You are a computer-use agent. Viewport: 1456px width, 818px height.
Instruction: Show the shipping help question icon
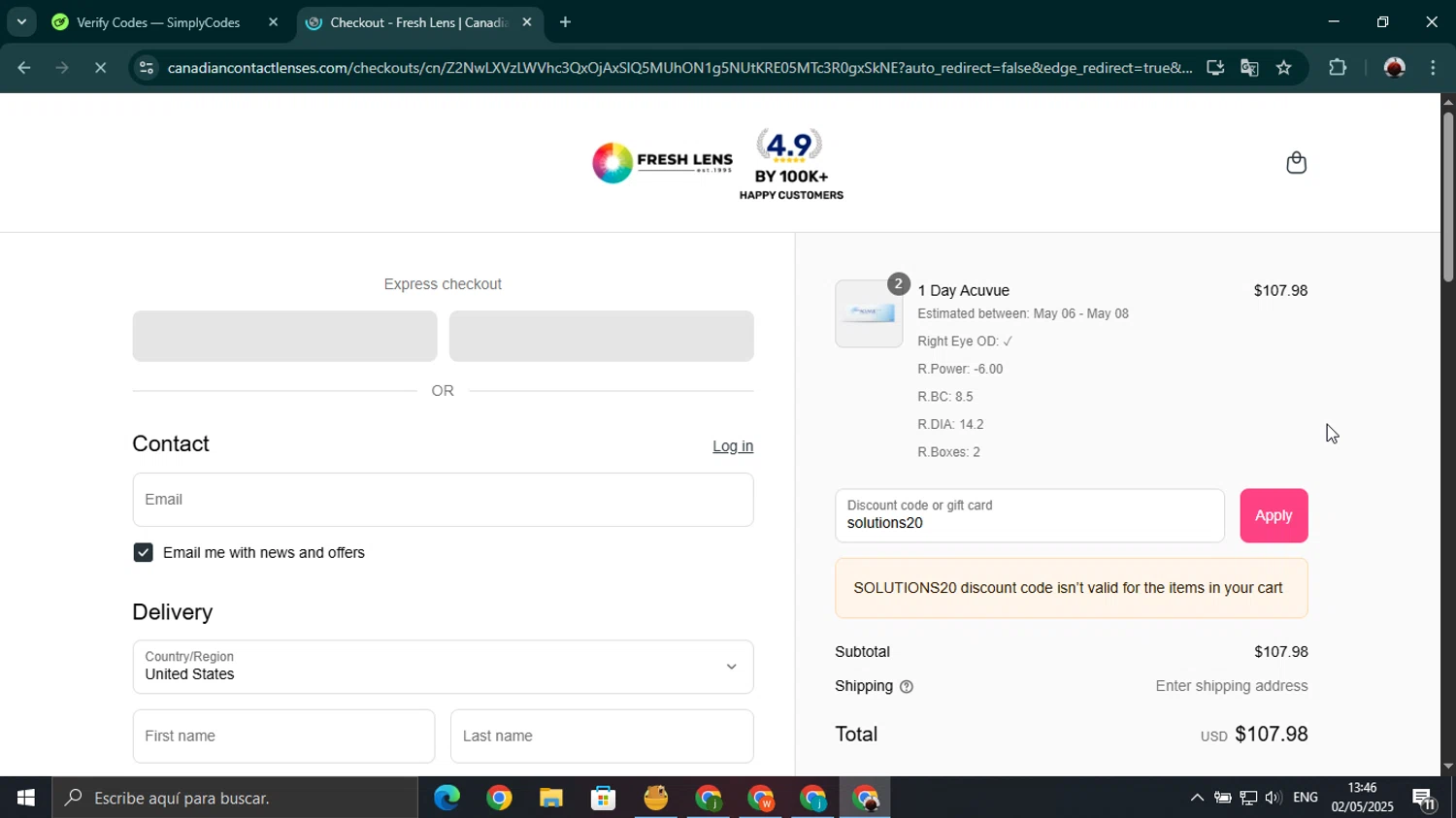tap(907, 687)
